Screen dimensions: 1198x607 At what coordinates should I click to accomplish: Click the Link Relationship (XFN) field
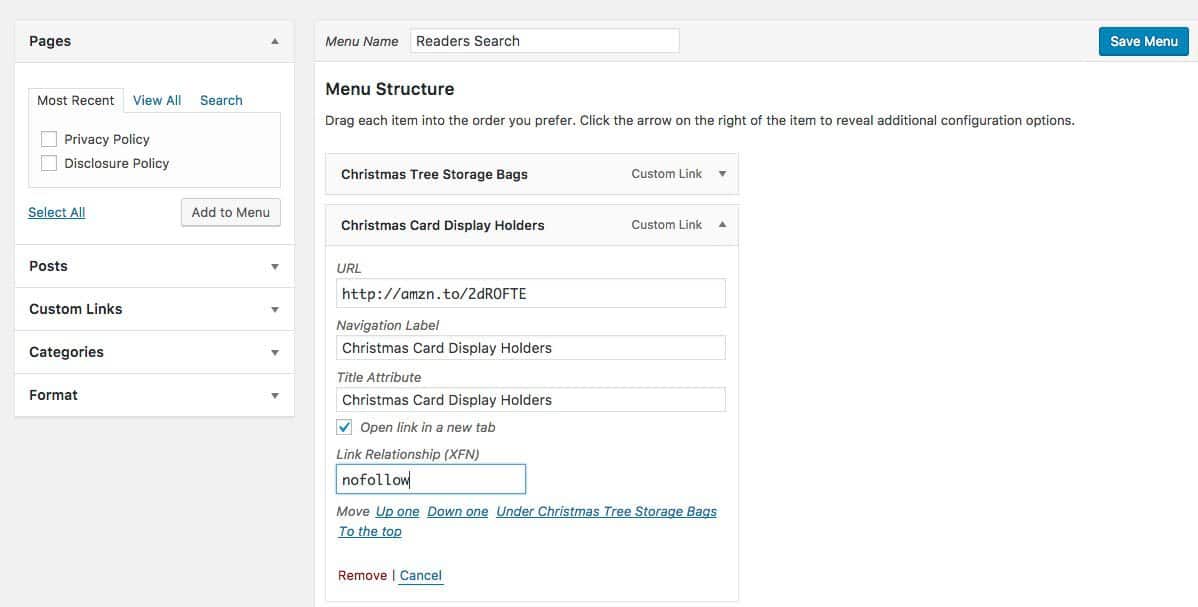pyautogui.click(x=431, y=479)
